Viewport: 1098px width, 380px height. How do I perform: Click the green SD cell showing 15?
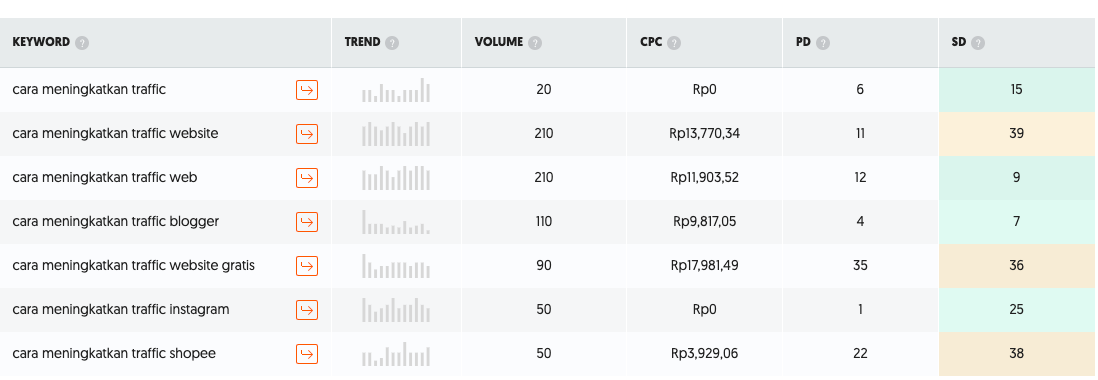tap(1017, 90)
